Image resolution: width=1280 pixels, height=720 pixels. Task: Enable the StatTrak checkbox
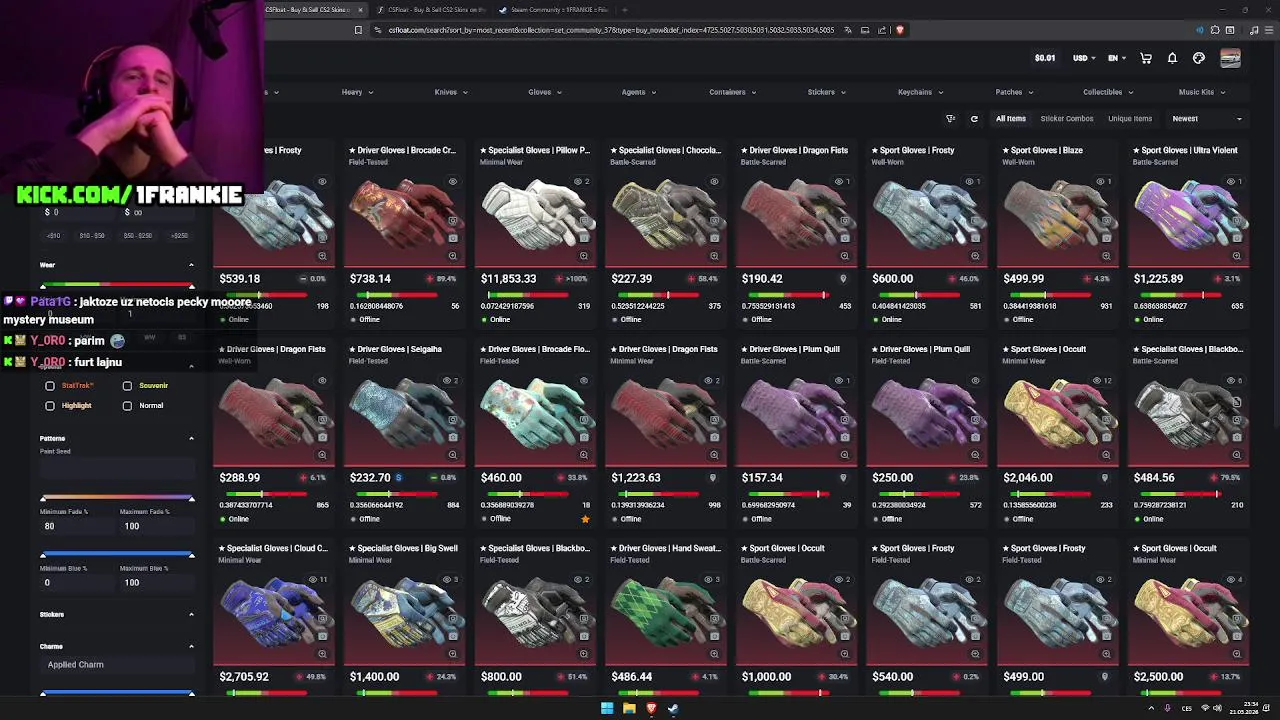pyautogui.click(x=50, y=385)
